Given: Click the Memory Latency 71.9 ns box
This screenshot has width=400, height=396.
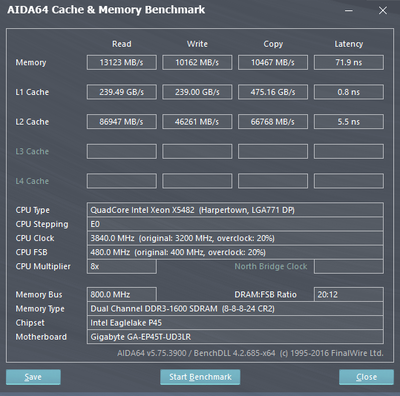Looking at the screenshot, I should pyautogui.click(x=349, y=62).
